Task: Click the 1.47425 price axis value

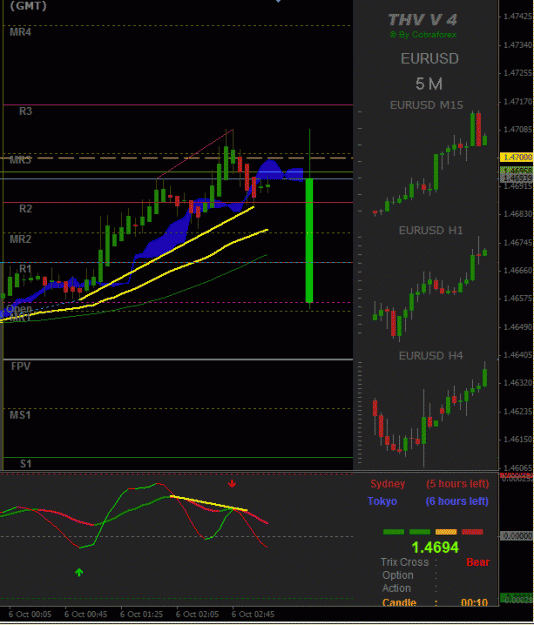Action: tap(518, 16)
